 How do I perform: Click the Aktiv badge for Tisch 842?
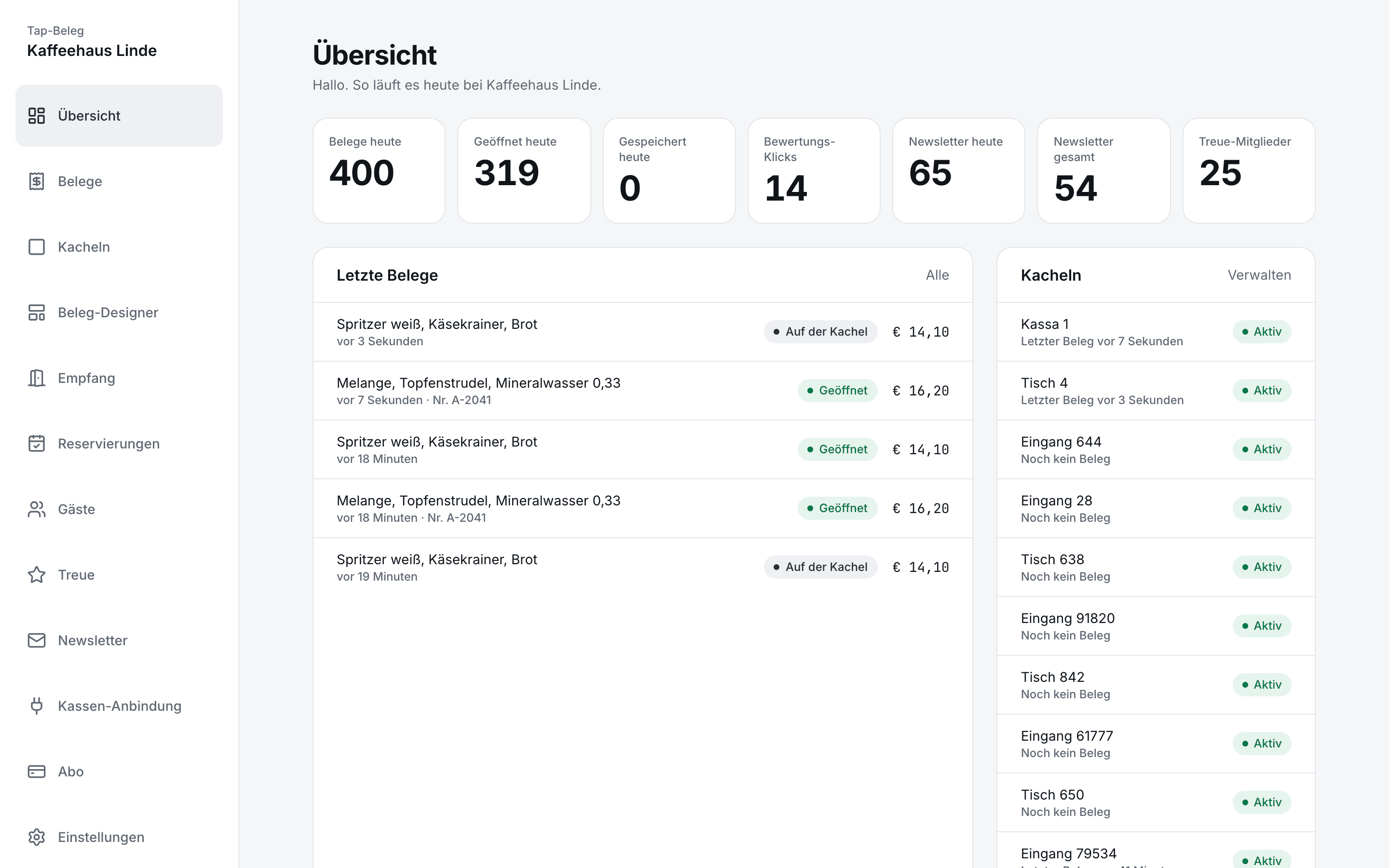pyautogui.click(x=1262, y=685)
